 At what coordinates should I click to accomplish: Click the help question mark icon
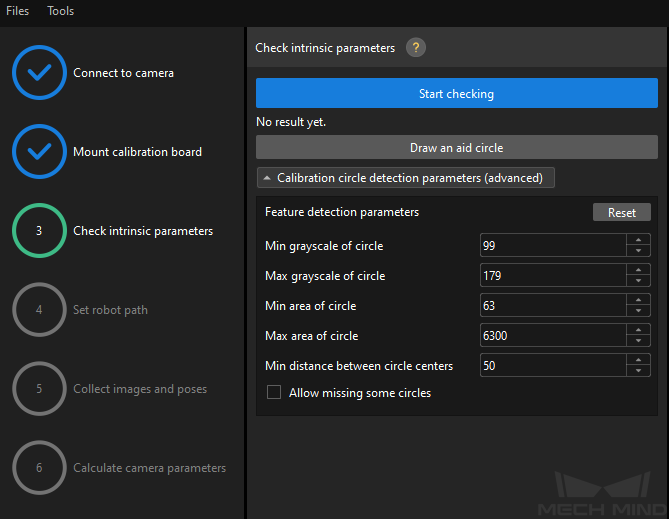416,47
